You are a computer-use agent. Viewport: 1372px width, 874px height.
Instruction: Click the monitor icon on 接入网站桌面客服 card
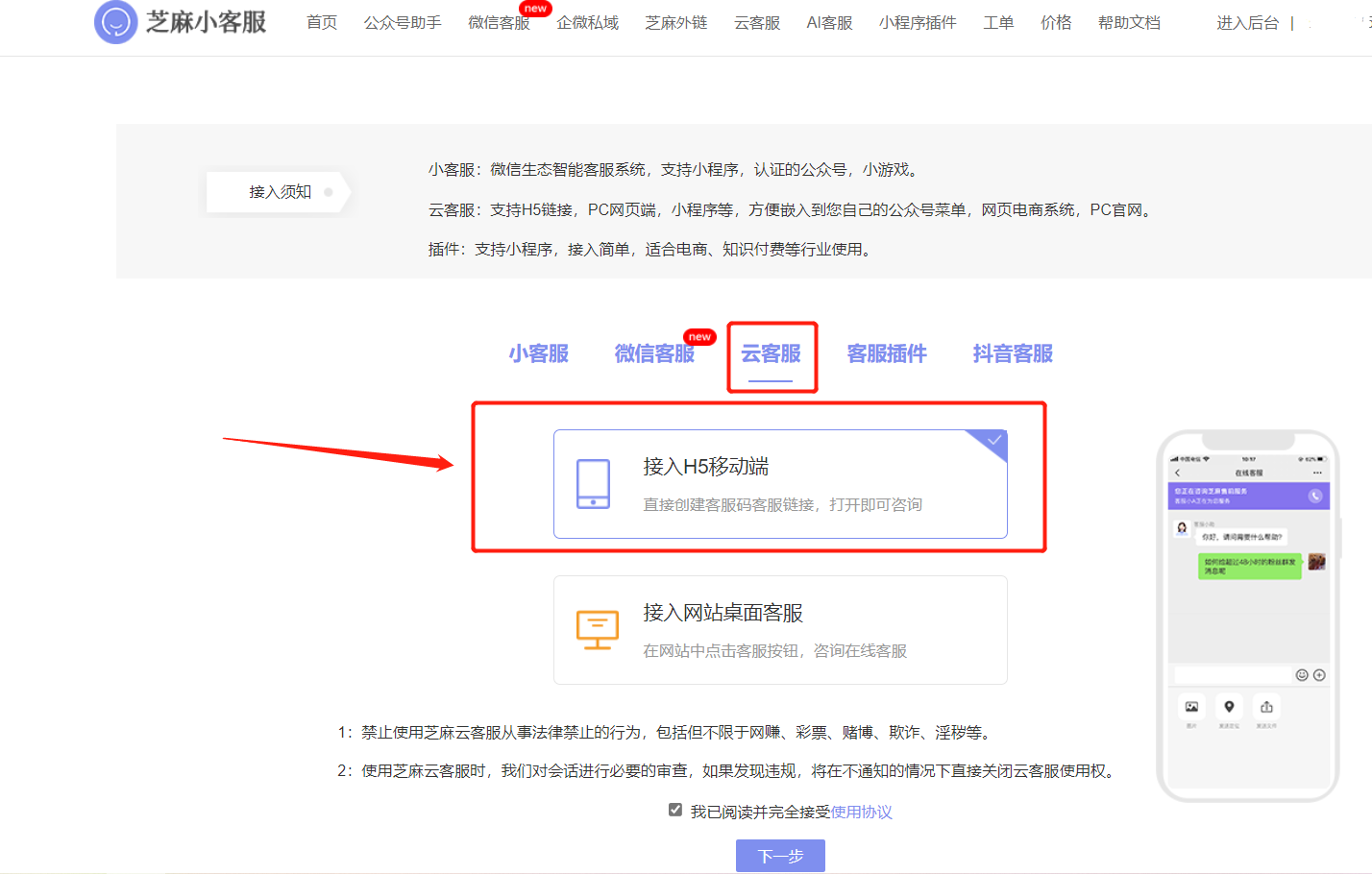click(597, 630)
